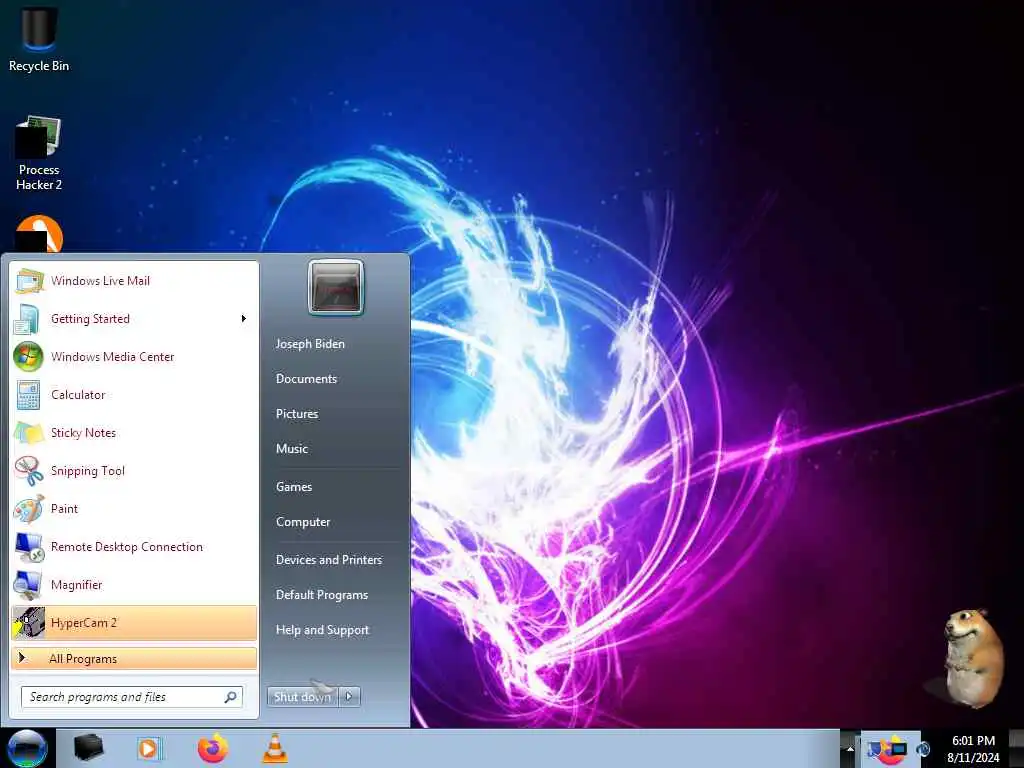Launch VLC media player from taskbar
The width and height of the screenshot is (1024, 768).
click(275, 748)
